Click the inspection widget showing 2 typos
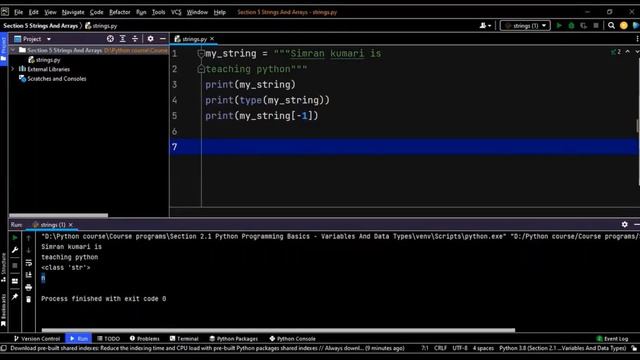The height and width of the screenshot is (360, 640). tap(616, 52)
